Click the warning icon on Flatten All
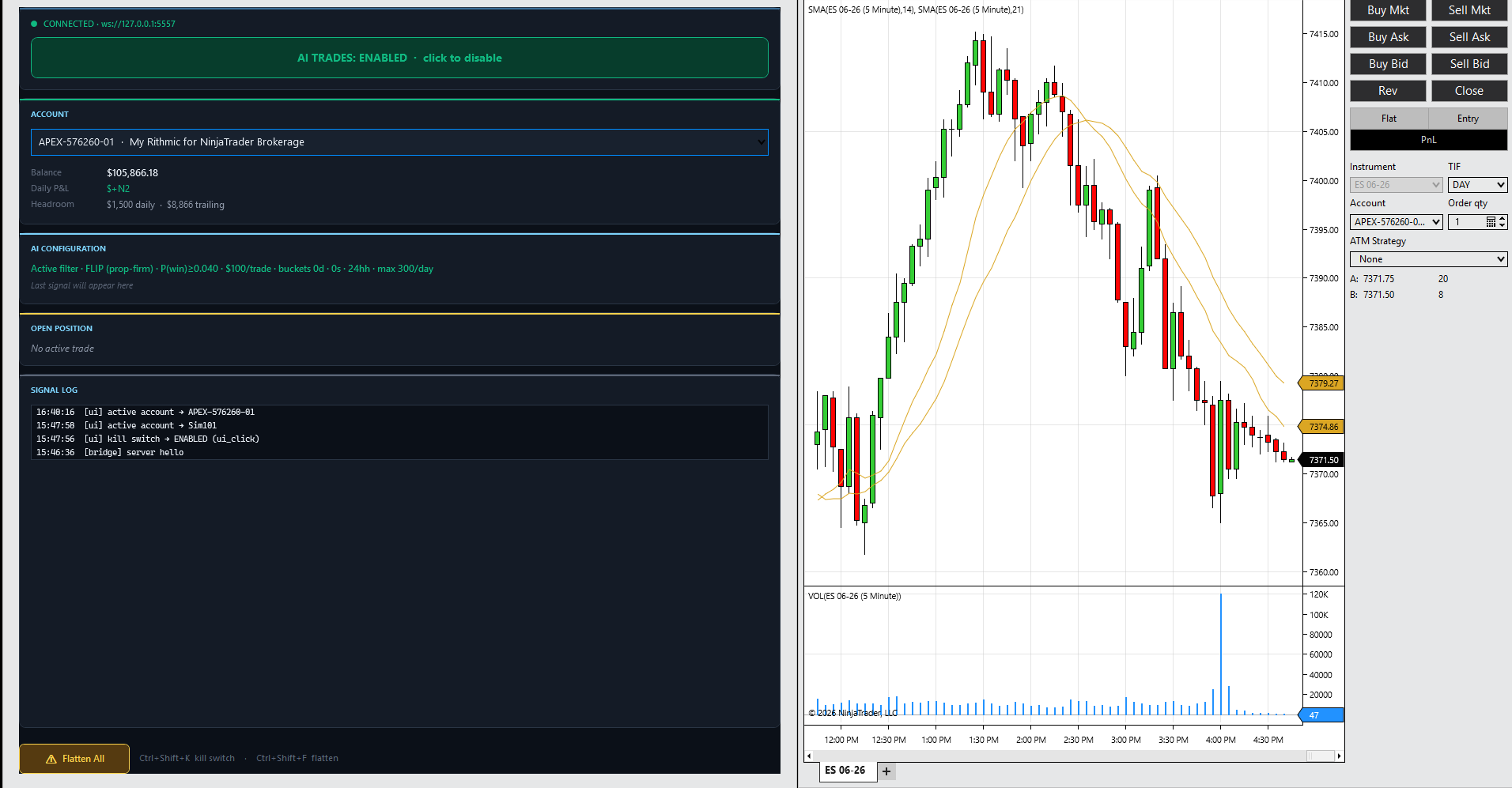The image size is (1512, 788). 51,759
